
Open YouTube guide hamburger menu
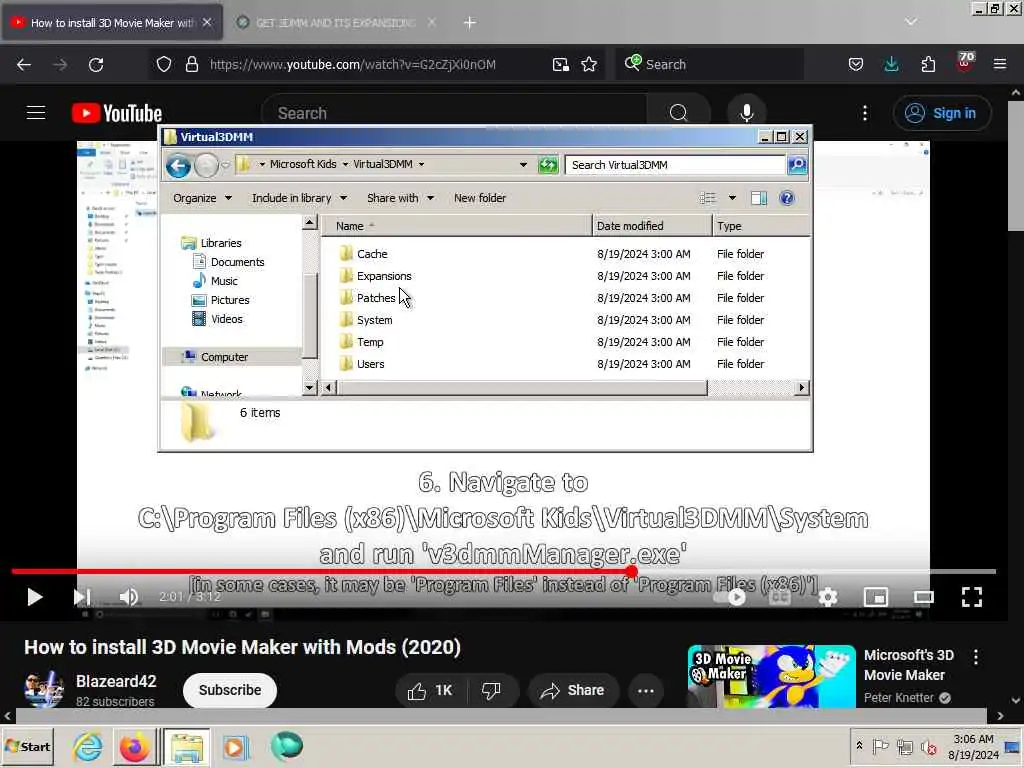pyautogui.click(x=36, y=113)
